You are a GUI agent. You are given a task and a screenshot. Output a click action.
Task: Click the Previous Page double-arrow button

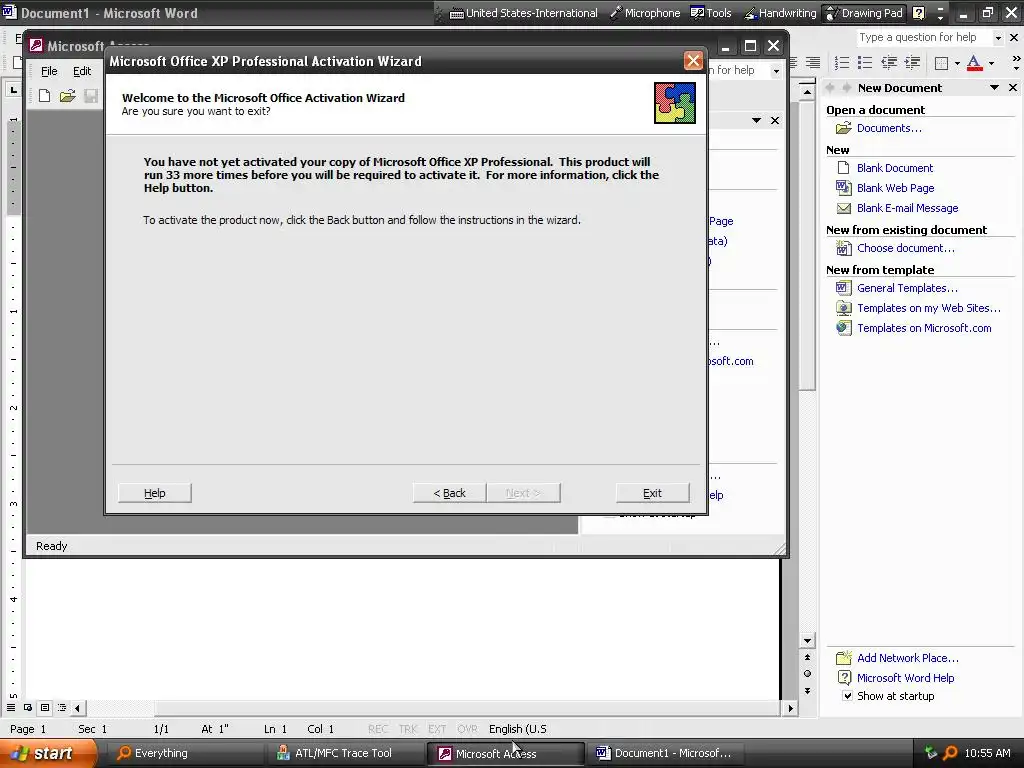click(807, 658)
